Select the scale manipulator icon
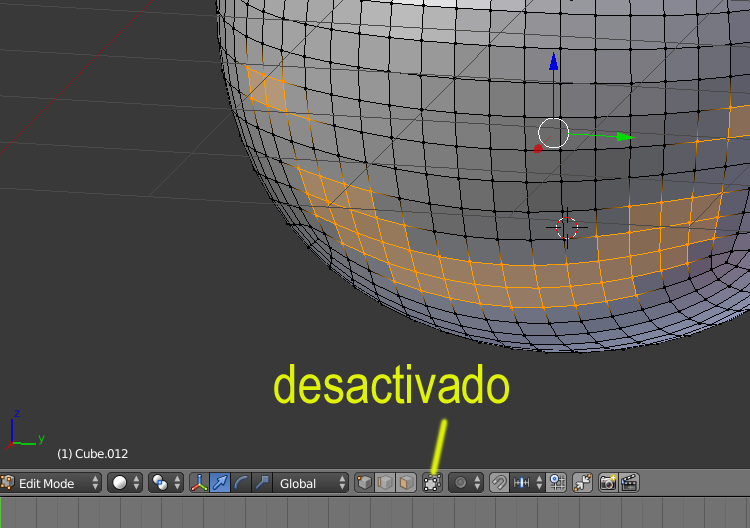The height and width of the screenshot is (528, 750). 261,483
